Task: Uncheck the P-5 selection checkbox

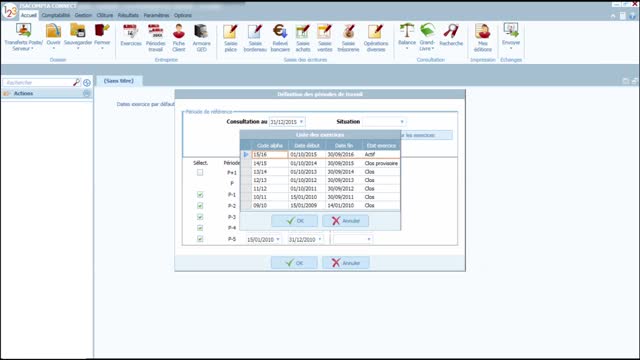Action: [x=200, y=239]
